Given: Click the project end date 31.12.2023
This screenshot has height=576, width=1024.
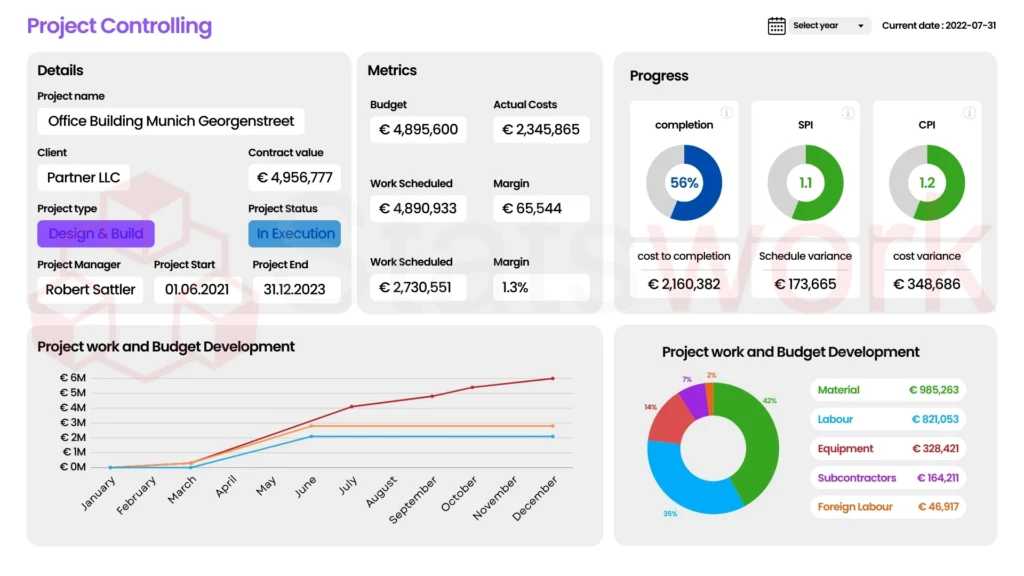Looking at the screenshot, I should 295,290.
